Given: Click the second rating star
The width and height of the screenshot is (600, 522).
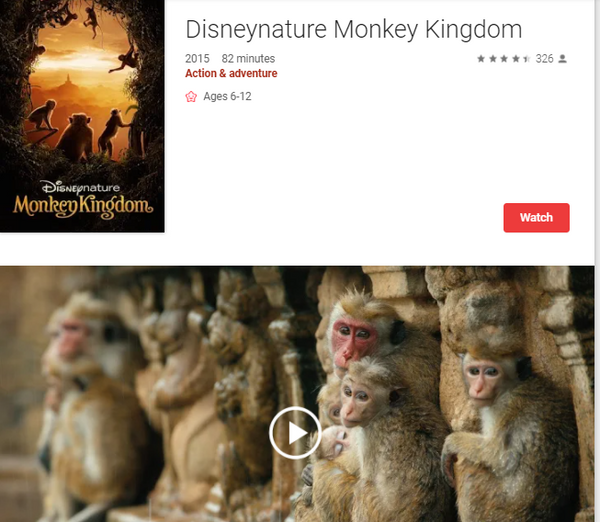Looking at the screenshot, I should click(493, 59).
